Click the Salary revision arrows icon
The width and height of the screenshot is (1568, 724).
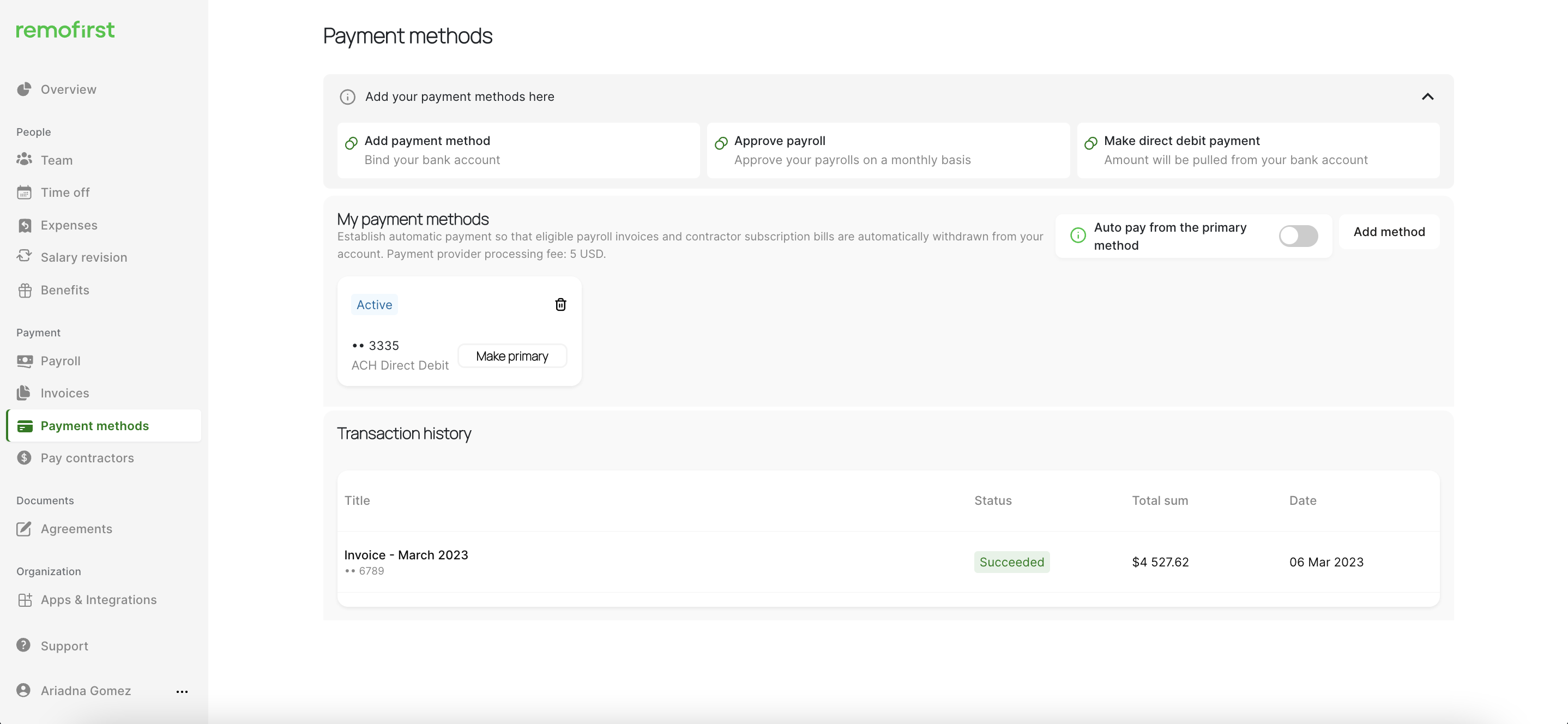click(x=24, y=256)
